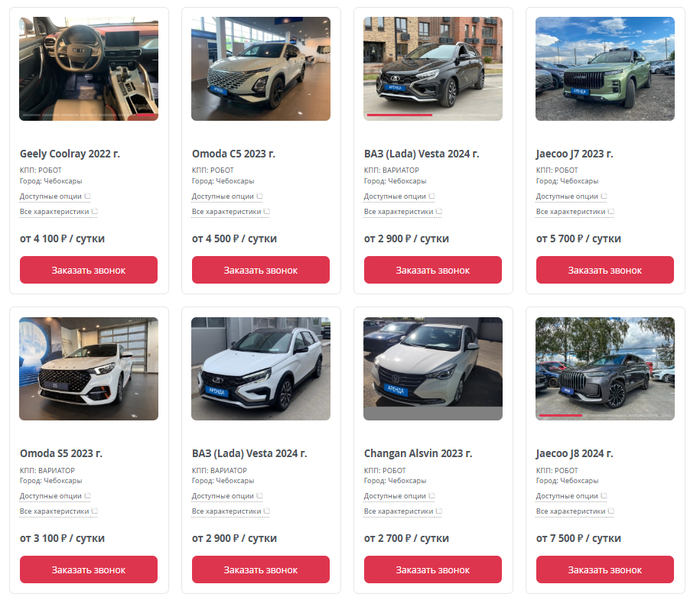The image size is (700, 597).
Task: Open the white Omoda S5 photo
Action: (x=88, y=368)
